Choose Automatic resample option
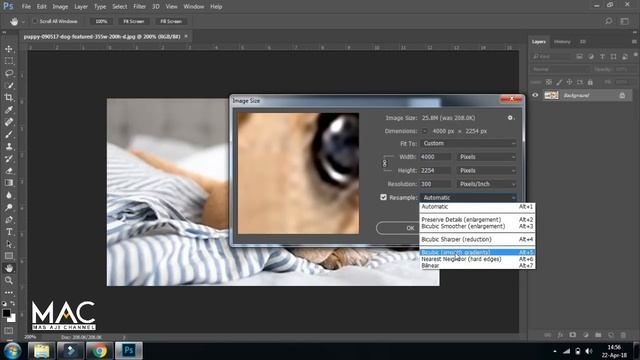This screenshot has height=360, width=640. pos(477,207)
